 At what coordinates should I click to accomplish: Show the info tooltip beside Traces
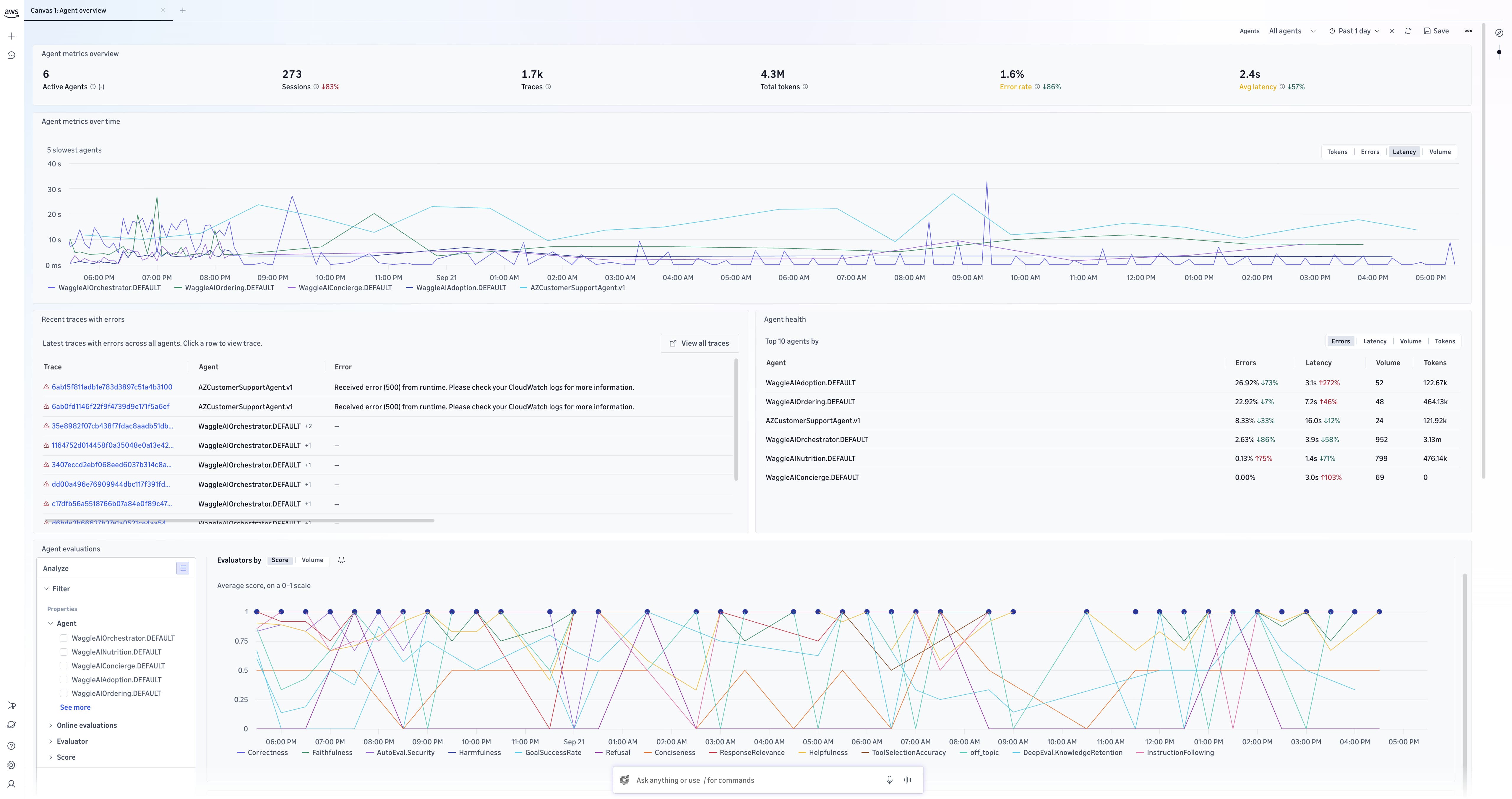(x=548, y=87)
